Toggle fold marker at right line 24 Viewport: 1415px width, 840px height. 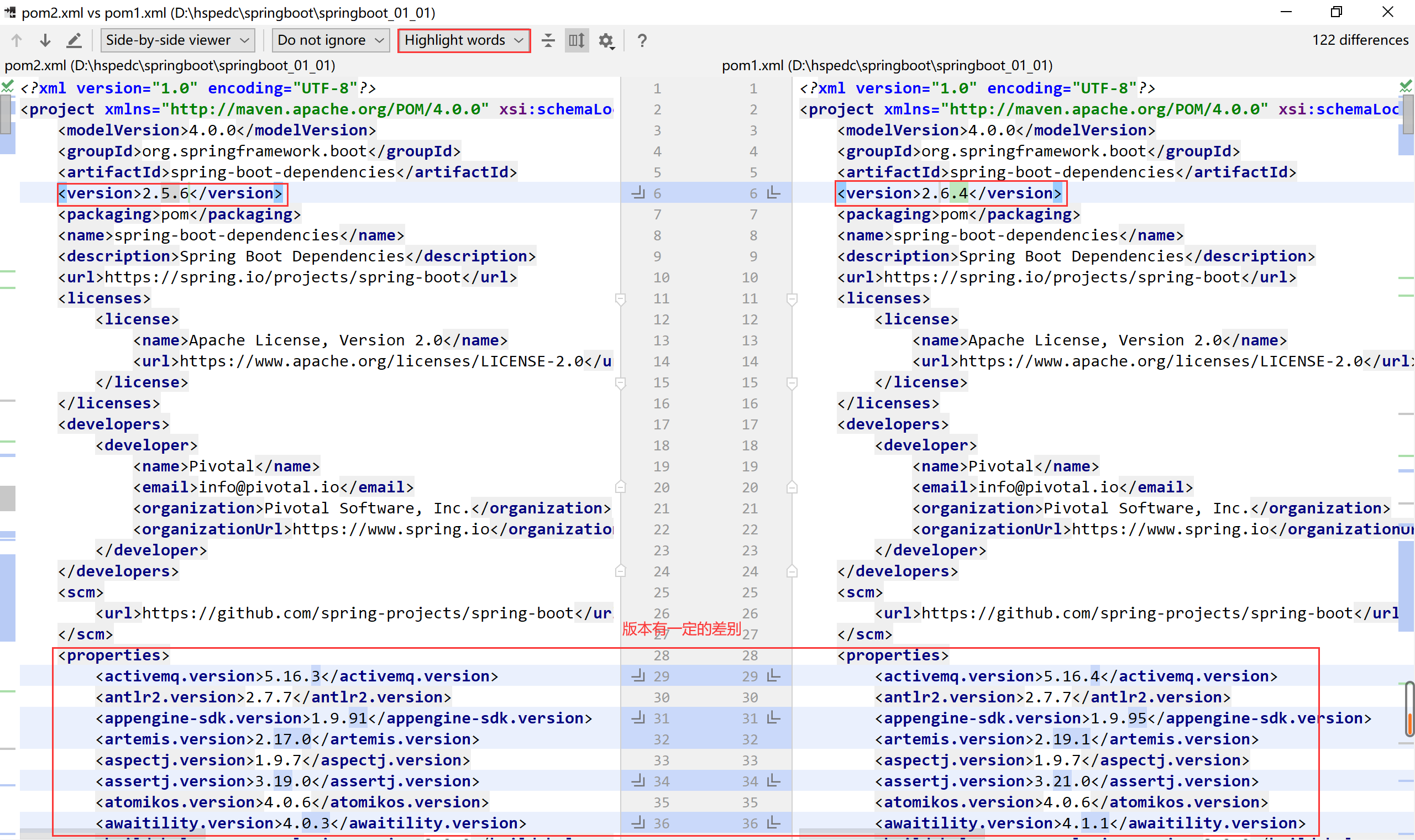793,571
